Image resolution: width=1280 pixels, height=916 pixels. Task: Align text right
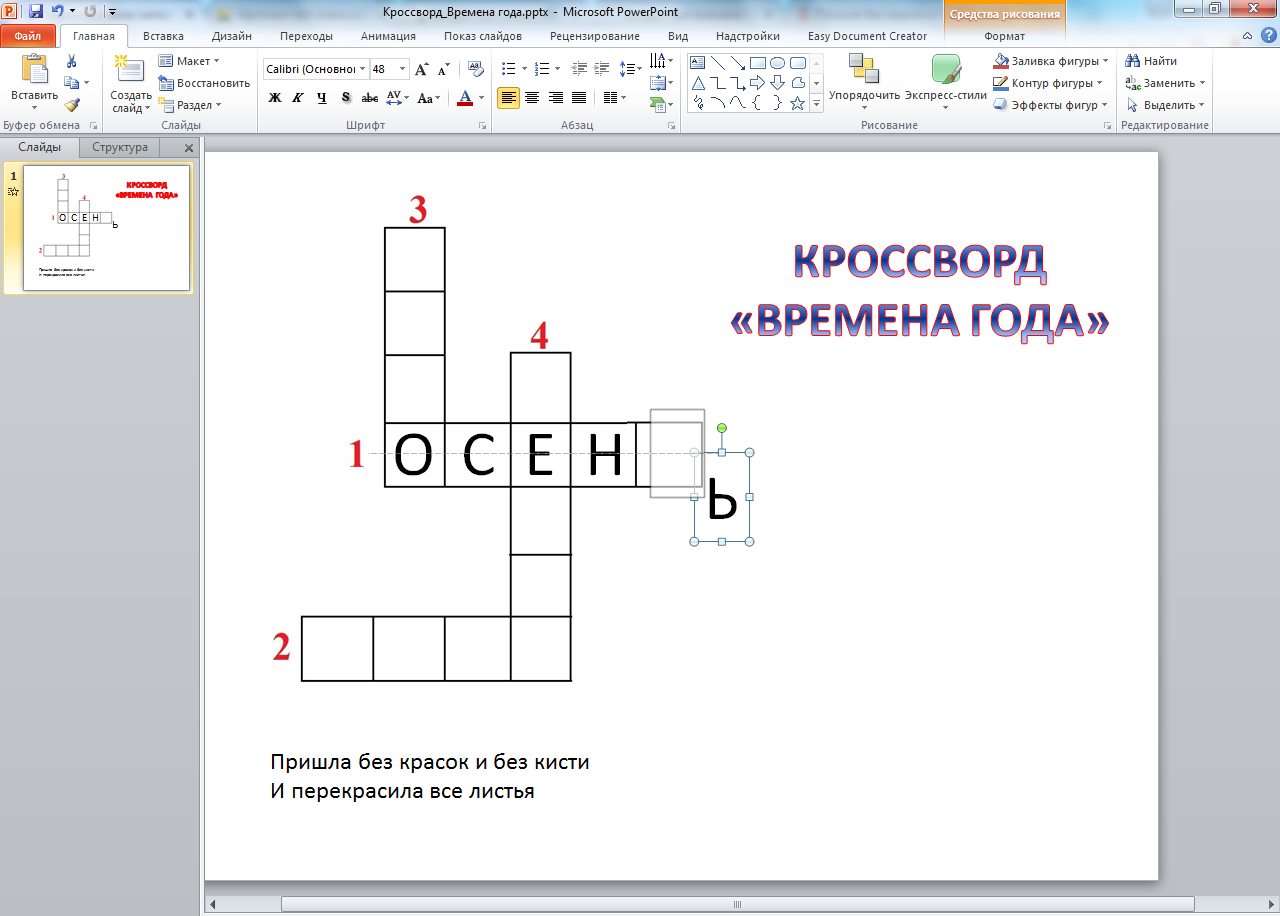tap(555, 98)
